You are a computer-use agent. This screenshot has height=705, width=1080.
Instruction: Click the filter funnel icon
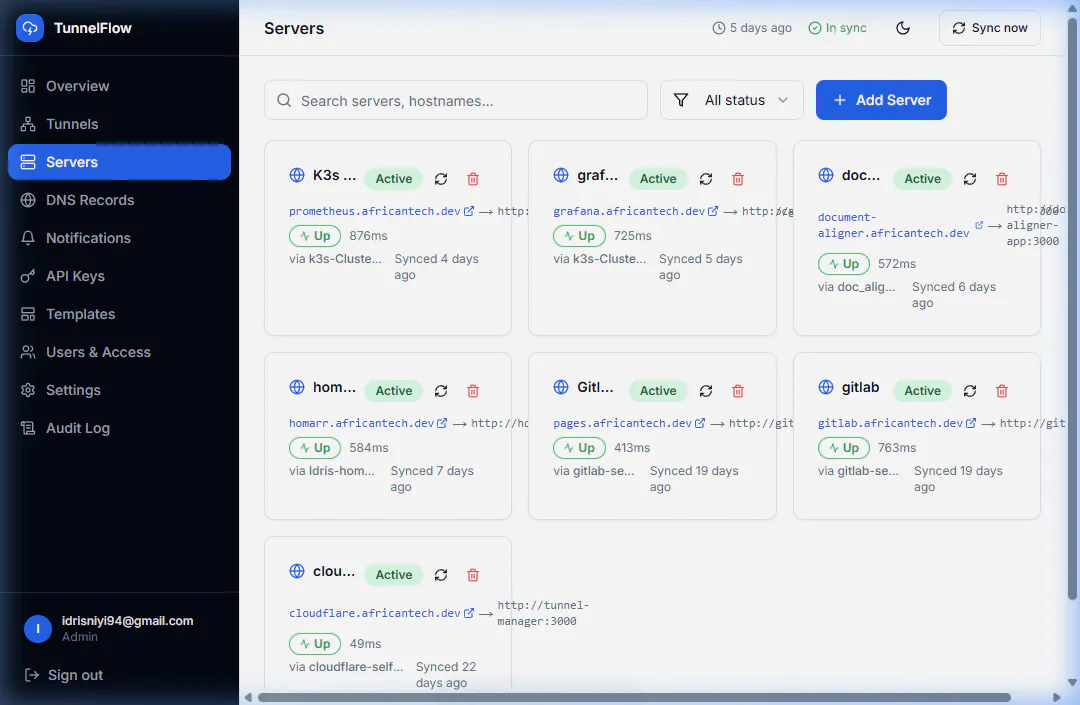point(681,100)
